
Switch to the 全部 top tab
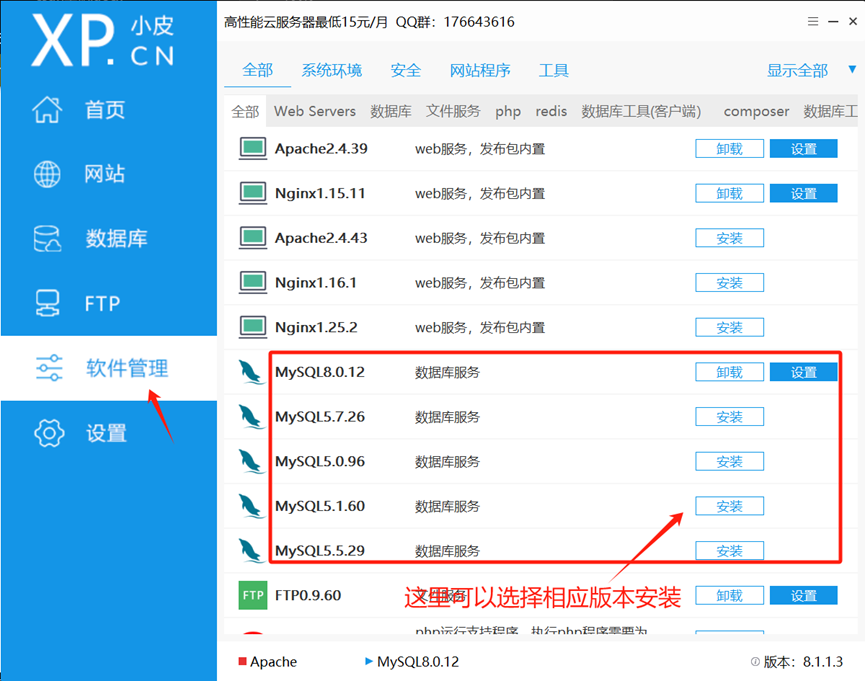point(257,70)
